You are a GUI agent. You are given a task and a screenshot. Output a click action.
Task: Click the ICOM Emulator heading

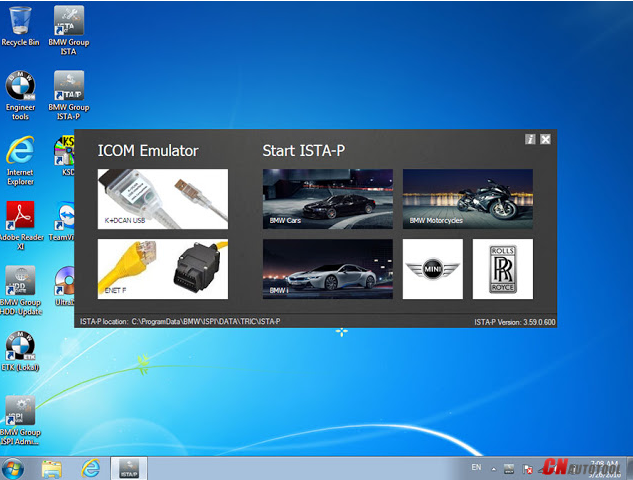[148, 151]
